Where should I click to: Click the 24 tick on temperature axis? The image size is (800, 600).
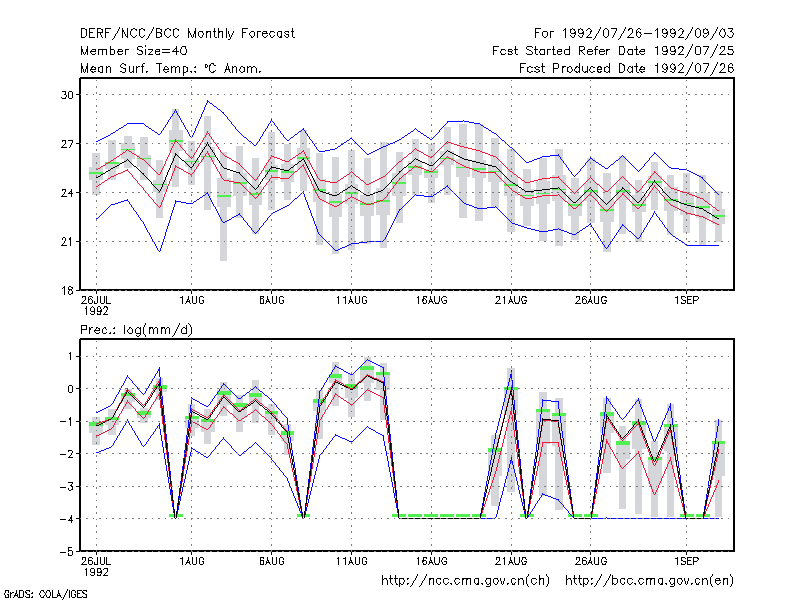pos(67,193)
